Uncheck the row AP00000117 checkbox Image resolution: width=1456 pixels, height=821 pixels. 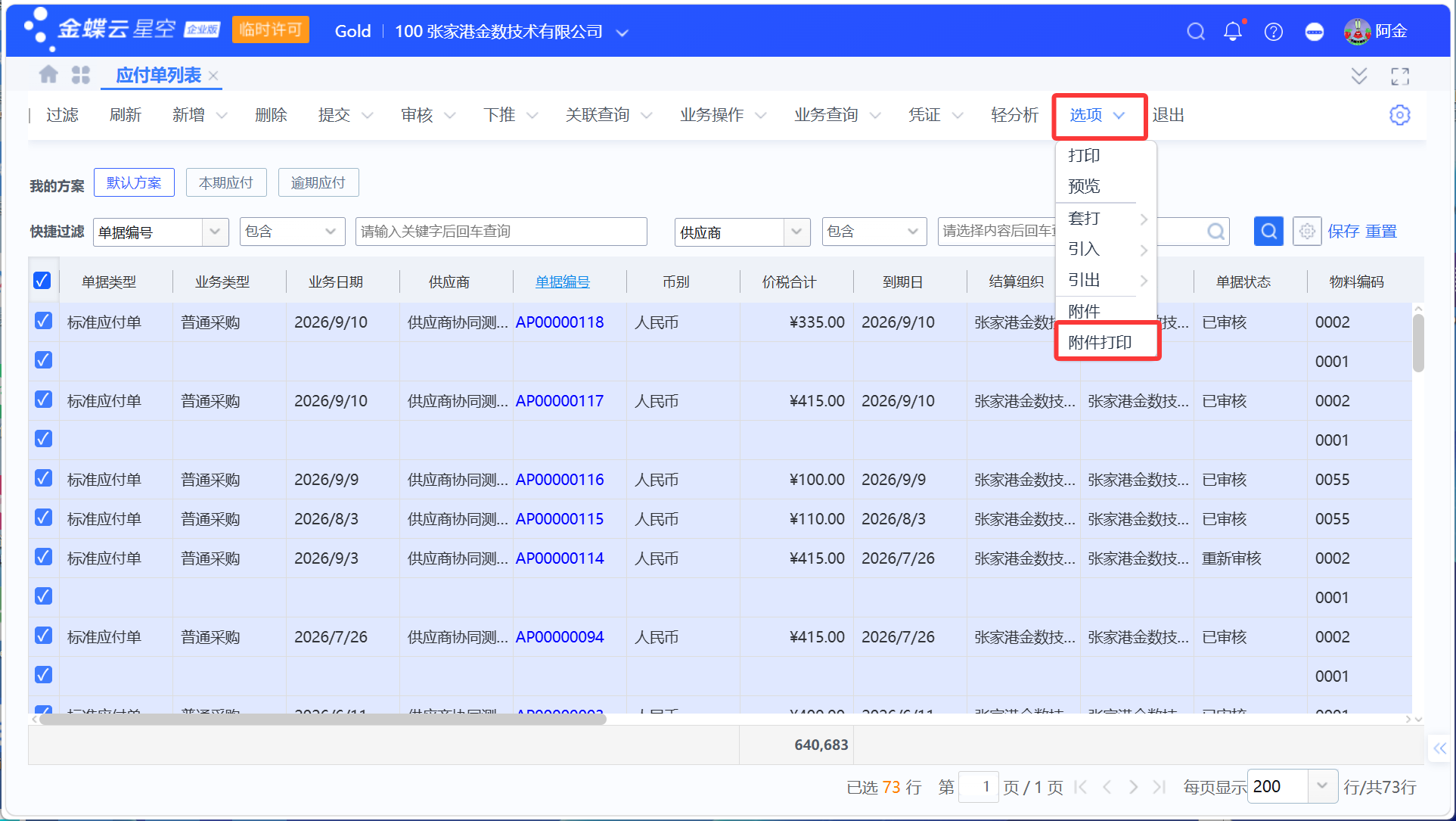pyautogui.click(x=44, y=400)
